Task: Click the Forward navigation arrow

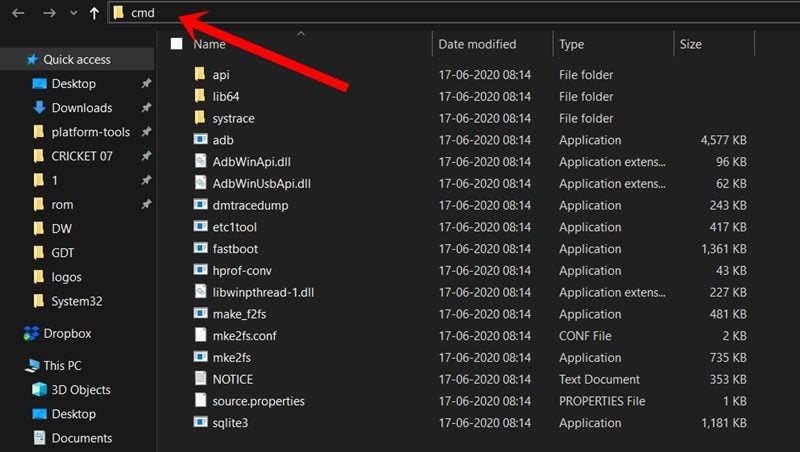Action: [48, 13]
